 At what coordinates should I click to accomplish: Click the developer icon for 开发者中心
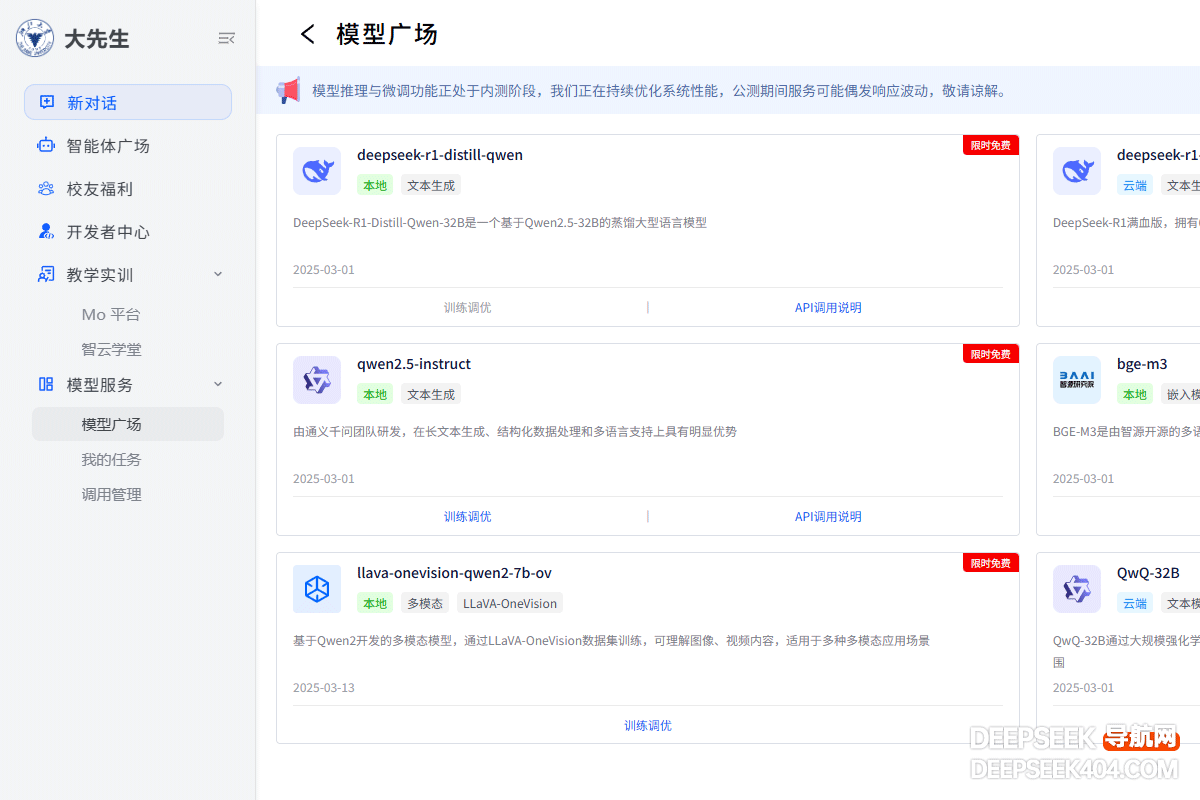pos(46,231)
